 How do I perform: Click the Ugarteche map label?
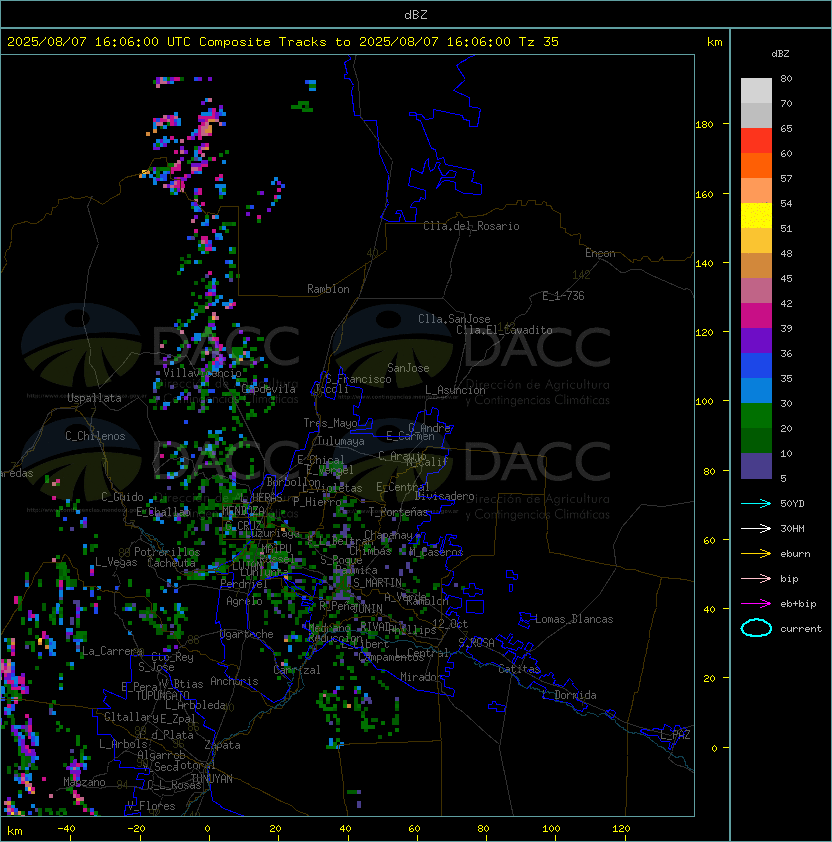coord(247,634)
